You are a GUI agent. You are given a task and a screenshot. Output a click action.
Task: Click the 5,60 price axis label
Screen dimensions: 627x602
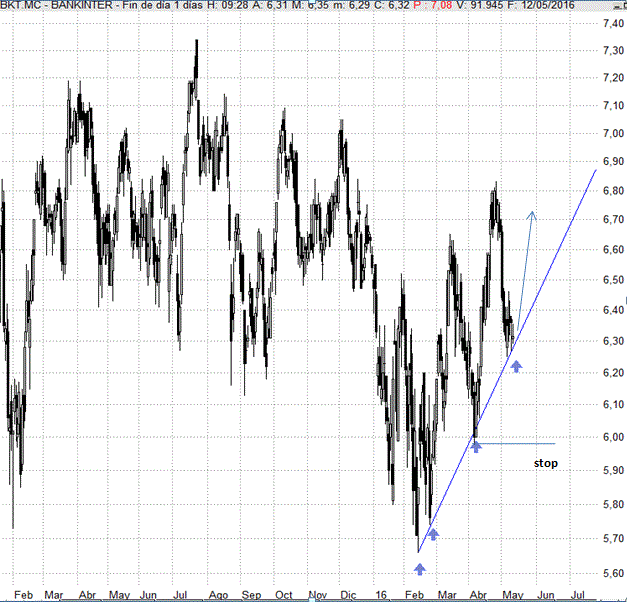click(x=613, y=573)
